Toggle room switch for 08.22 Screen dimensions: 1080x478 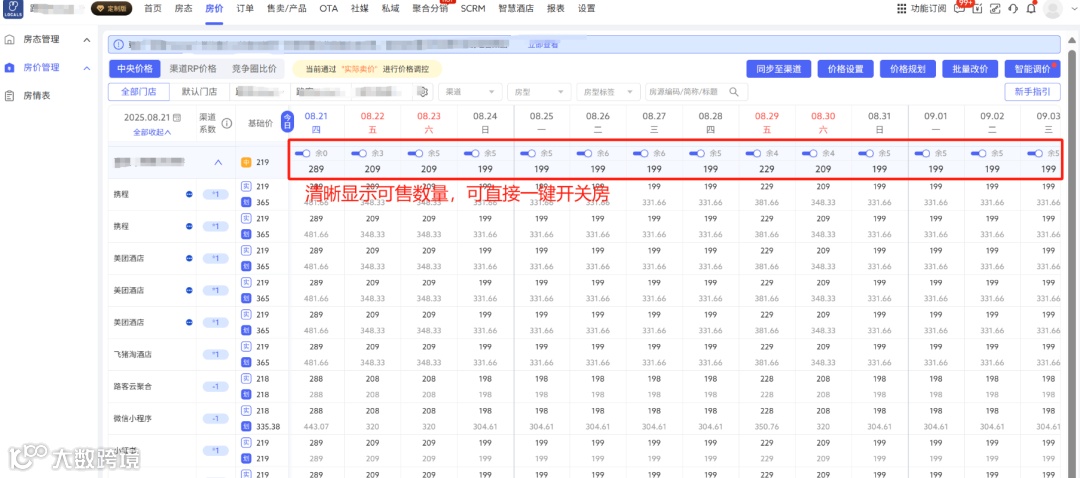click(x=359, y=153)
